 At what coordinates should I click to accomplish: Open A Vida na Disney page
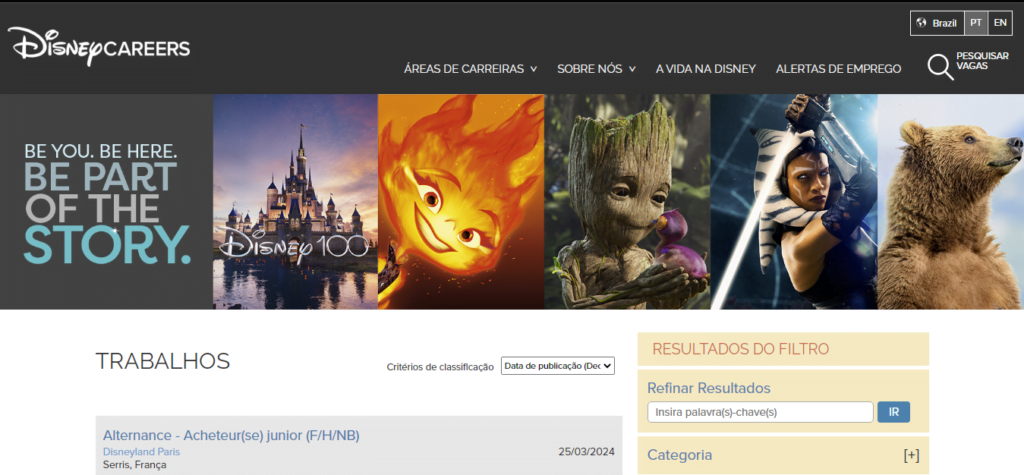pos(705,69)
